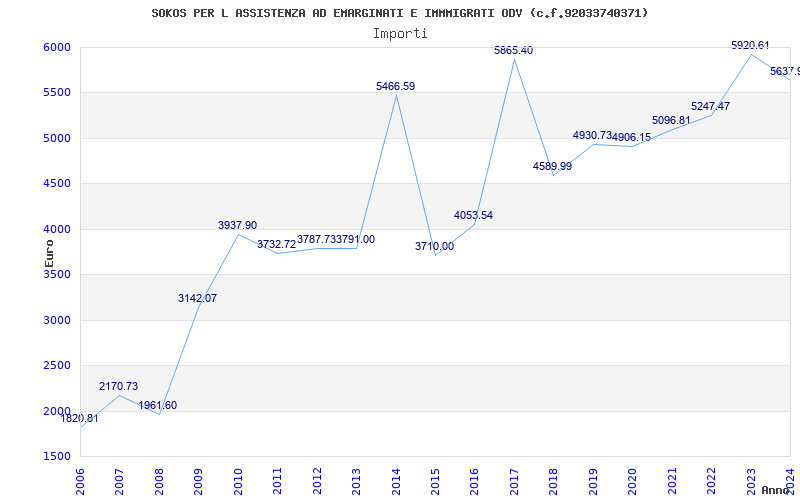
Task: Click the 2012 year tick label
Action: click(x=317, y=481)
